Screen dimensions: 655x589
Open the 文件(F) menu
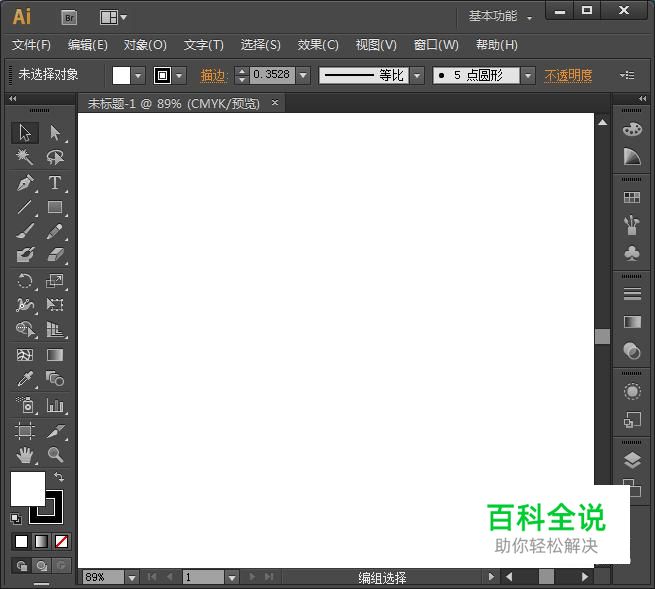tap(31, 45)
